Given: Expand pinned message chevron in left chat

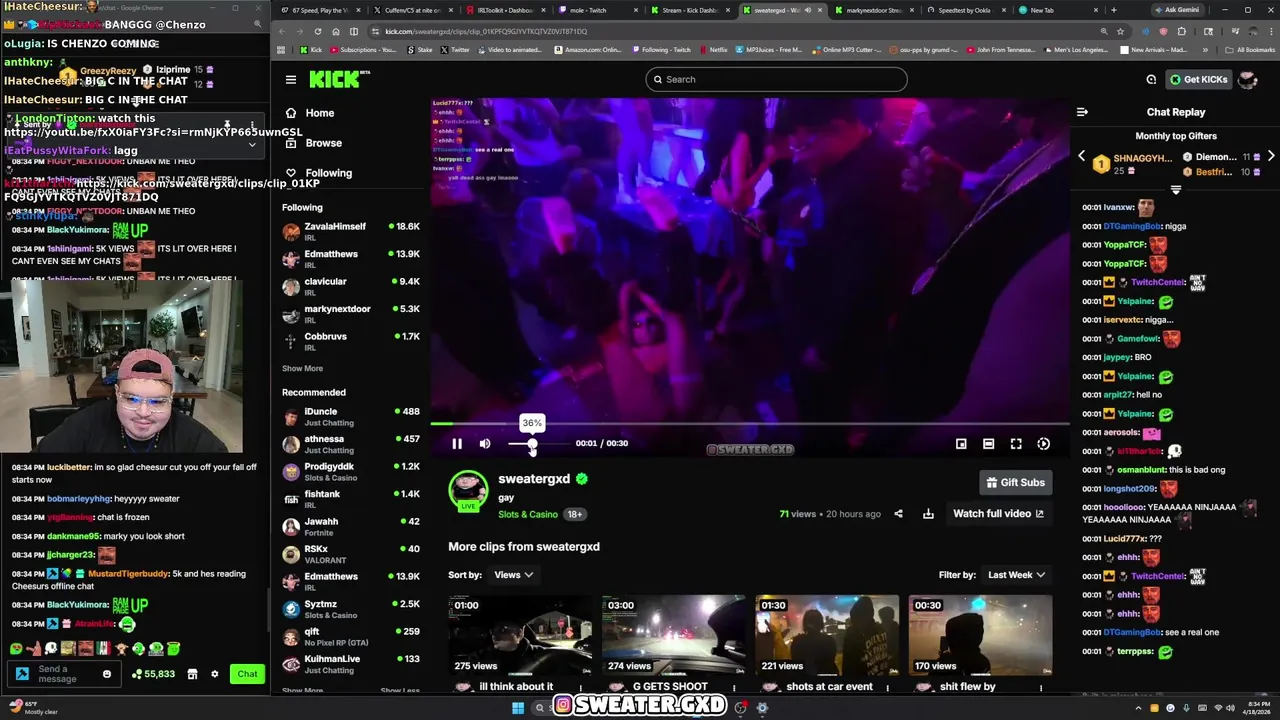Looking at the screenshot, I should [x=252, y=145].
